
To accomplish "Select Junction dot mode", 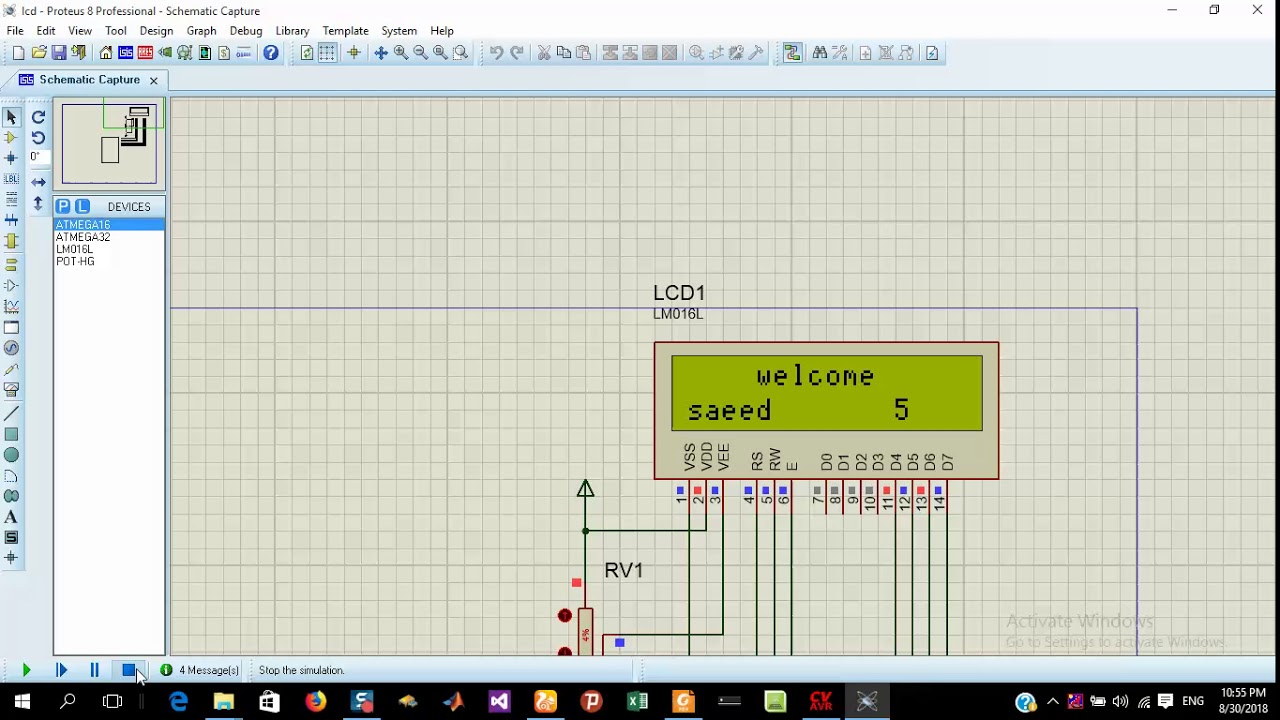I will 12,158.
